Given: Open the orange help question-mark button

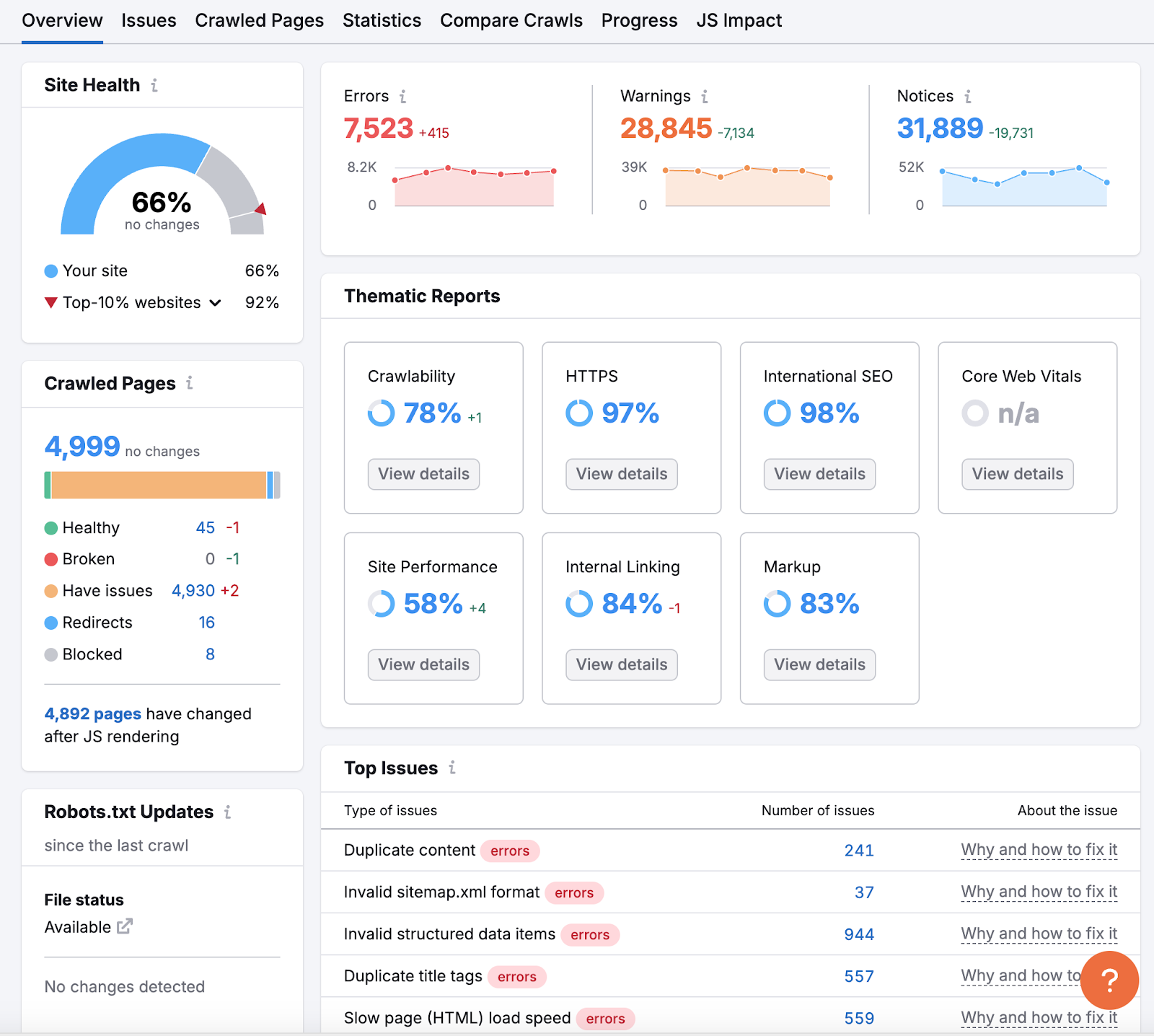Looking at the screenshot, I should [x=1109, y=980].
